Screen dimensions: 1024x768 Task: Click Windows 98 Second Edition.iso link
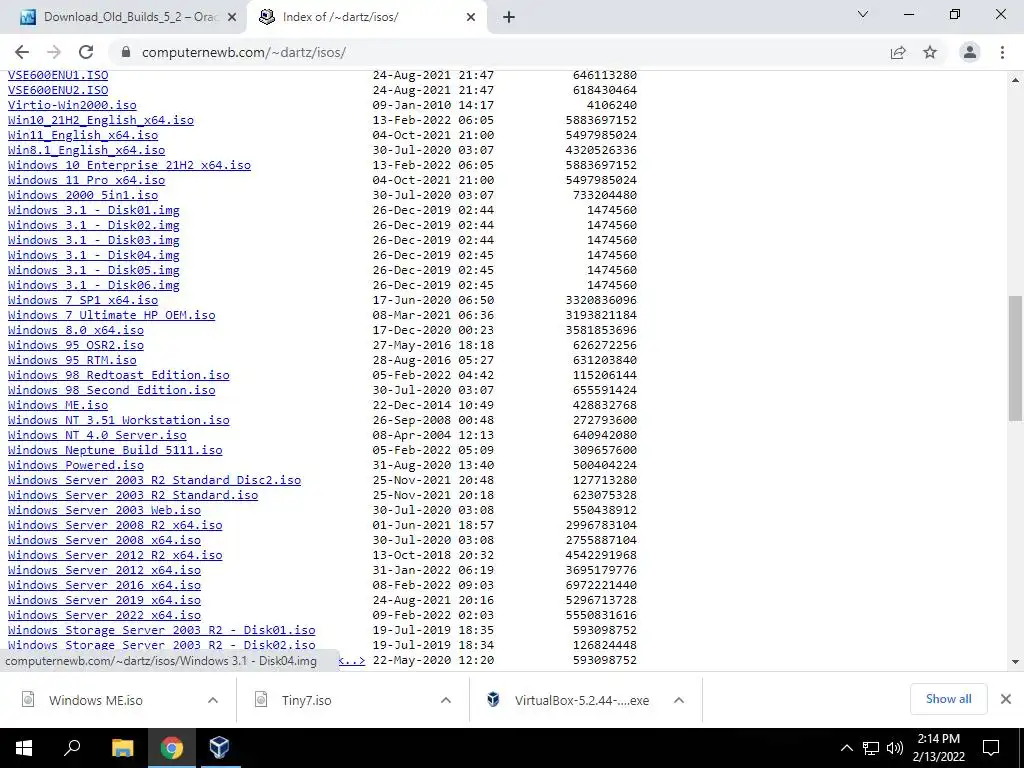pos(112,391)
